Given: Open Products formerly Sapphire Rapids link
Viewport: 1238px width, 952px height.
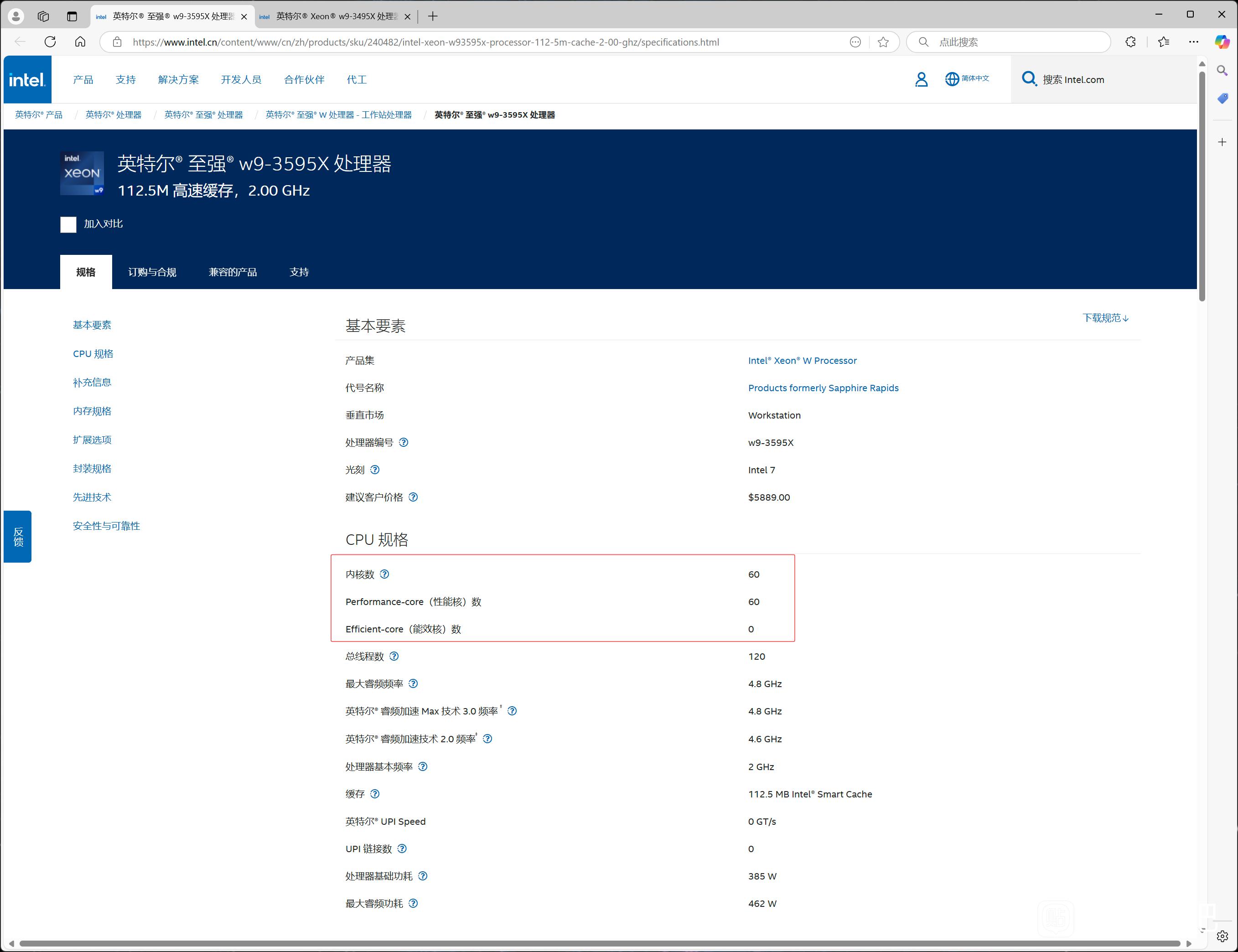Looking at the screenshot, I should [823, 388].
